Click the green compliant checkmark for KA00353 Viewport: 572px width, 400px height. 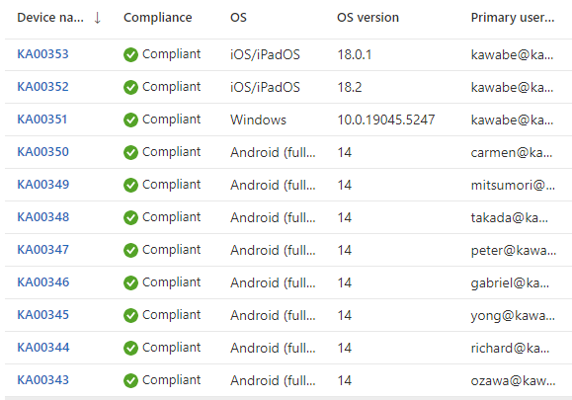point(131,55)
